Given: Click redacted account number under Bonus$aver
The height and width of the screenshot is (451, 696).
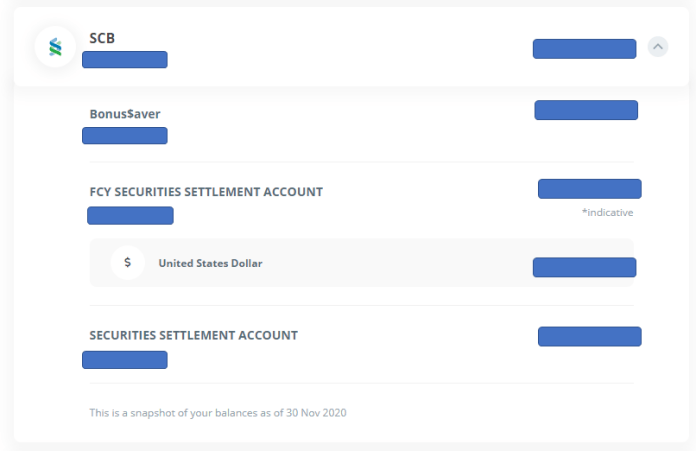Looking at the screenshot, I should pos(125,136).
